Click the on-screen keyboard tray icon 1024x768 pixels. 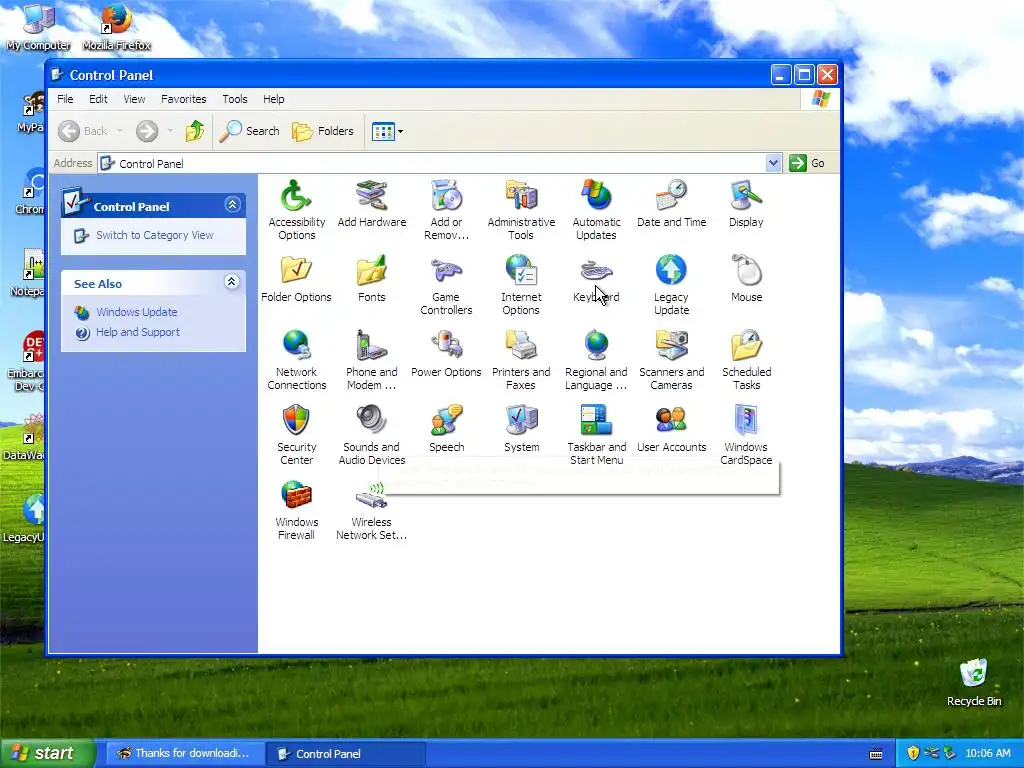[876, 754]
